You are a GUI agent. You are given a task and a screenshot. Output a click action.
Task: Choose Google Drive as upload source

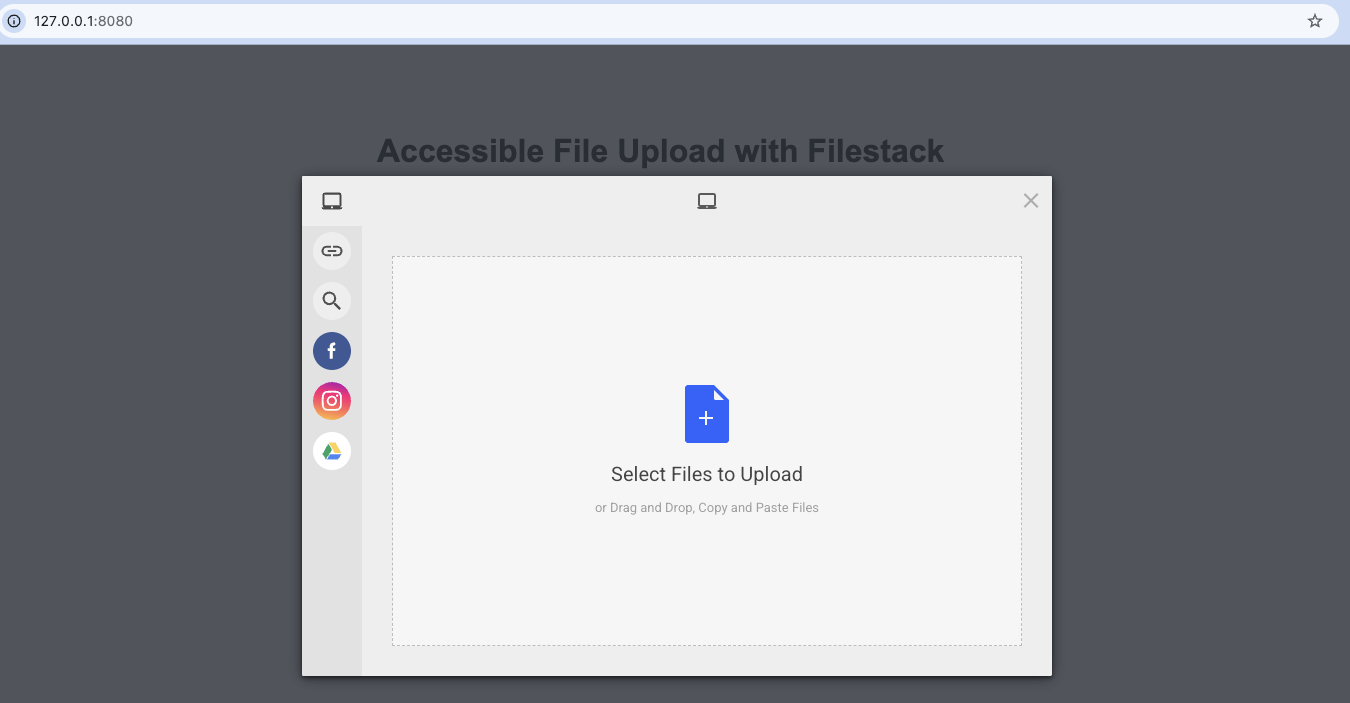(x=332, y=451)
